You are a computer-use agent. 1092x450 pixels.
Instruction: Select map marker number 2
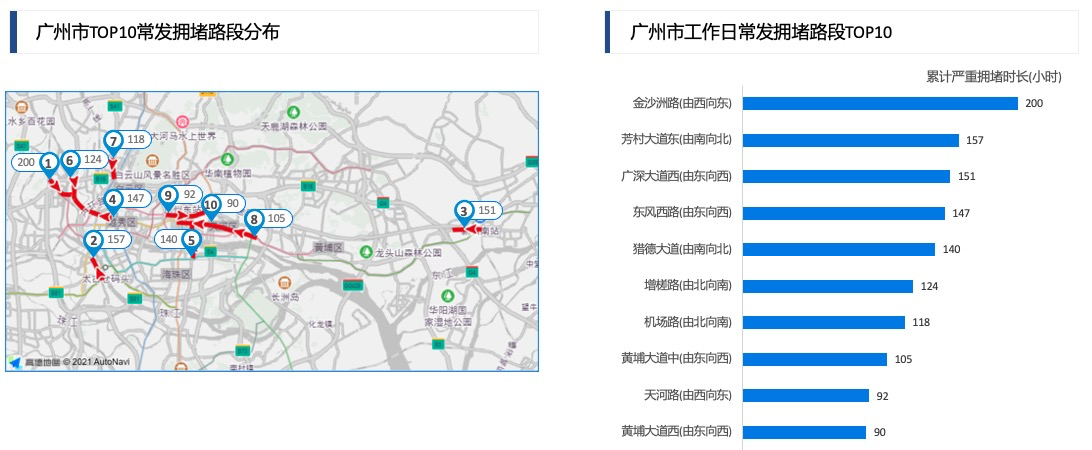93,241
